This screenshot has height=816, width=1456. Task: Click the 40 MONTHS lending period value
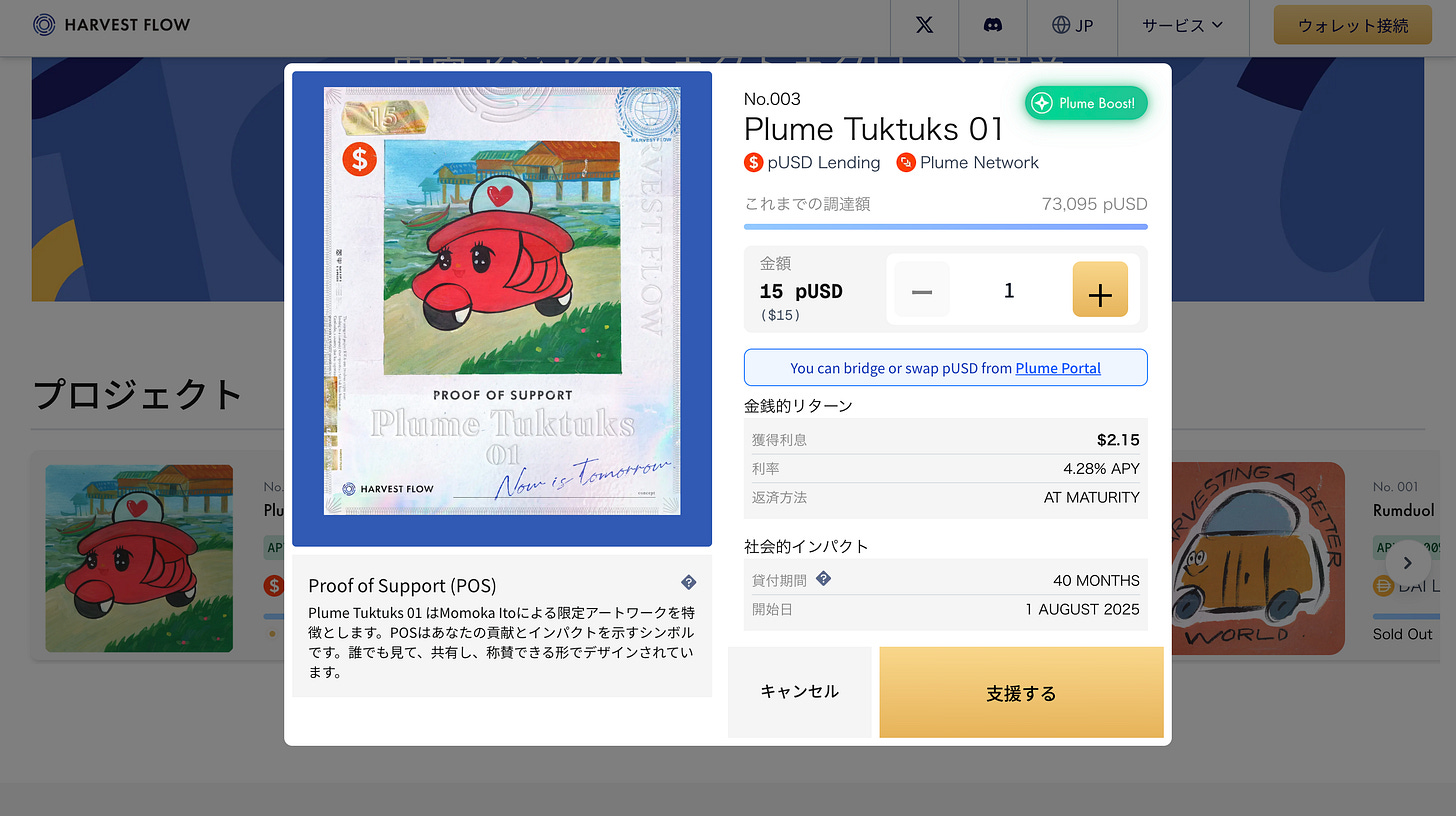1096,580
